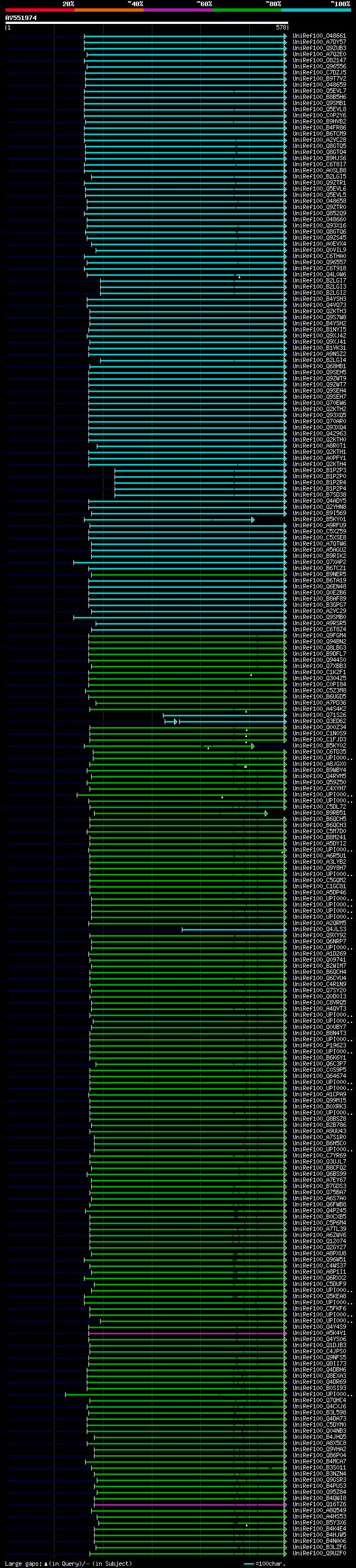Click the short cyan bar for UniRef100_Q71S26
356x1568 pixels.
[x=225, y=715]
